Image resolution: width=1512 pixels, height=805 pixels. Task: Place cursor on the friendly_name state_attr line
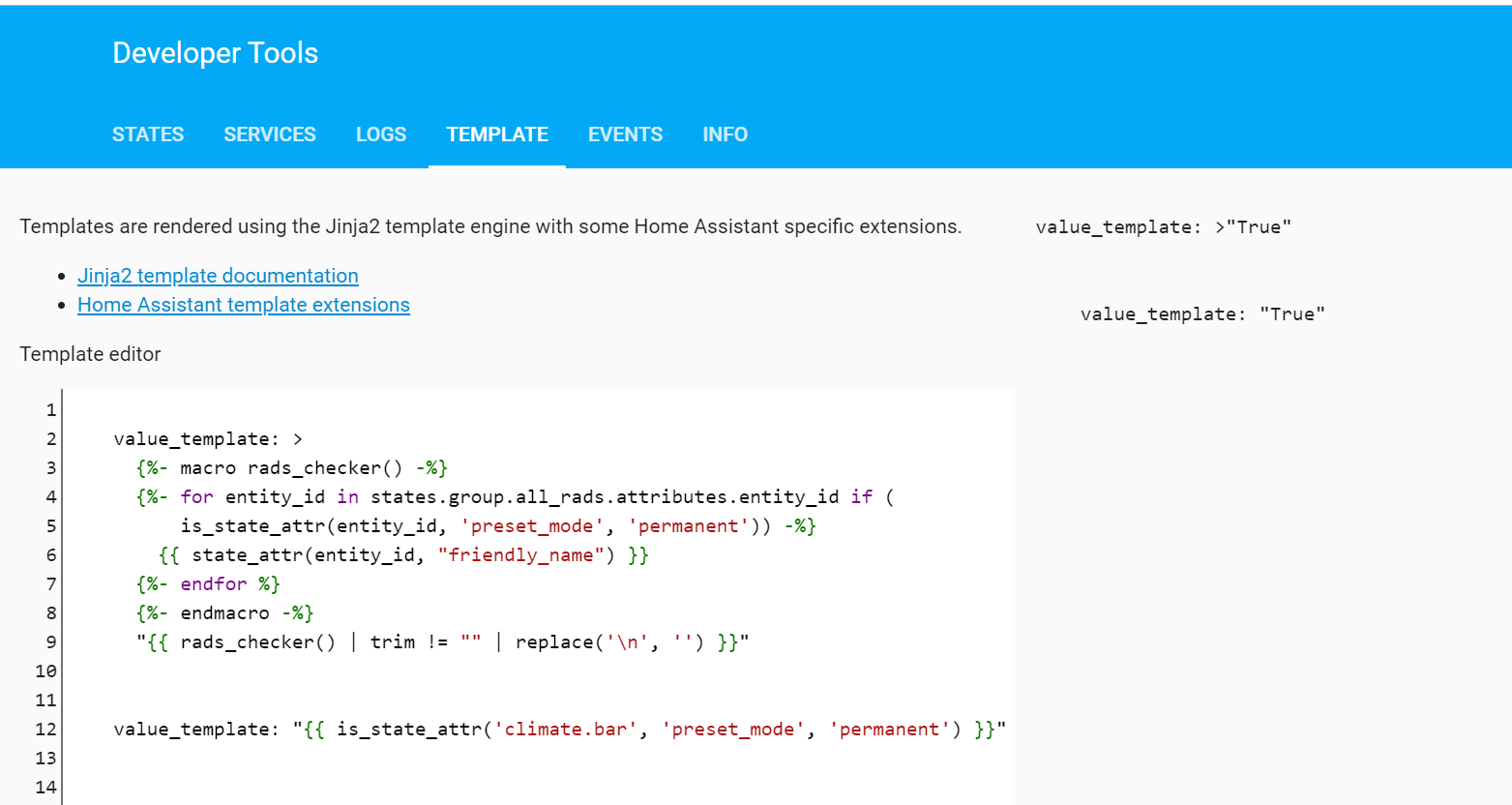[x=403, y=555]
